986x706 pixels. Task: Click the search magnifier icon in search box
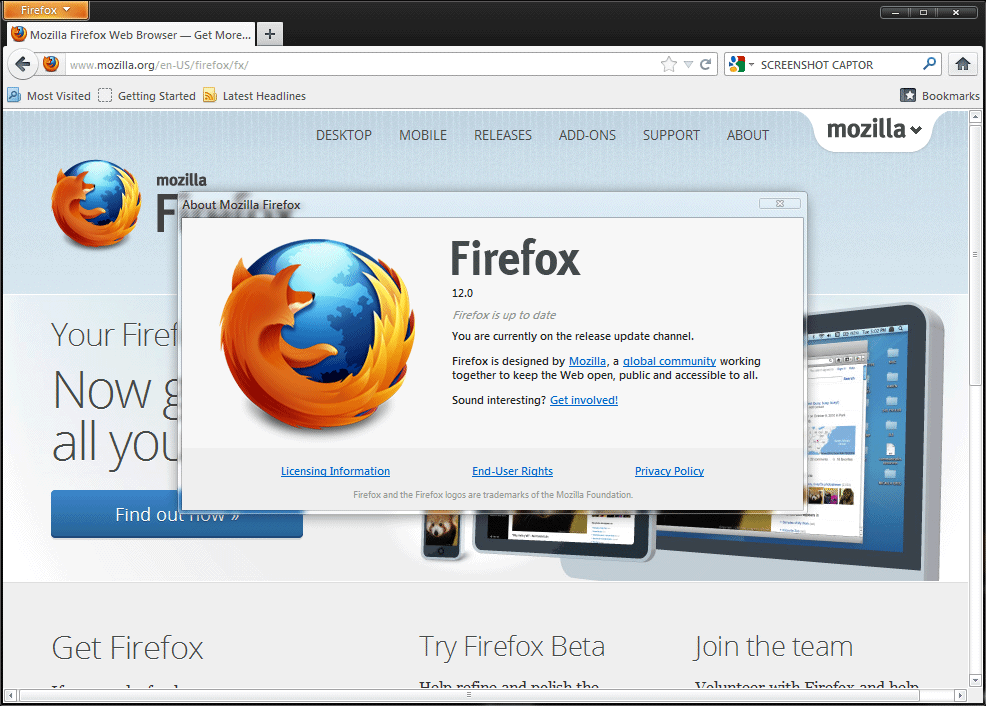click(929, 64)
